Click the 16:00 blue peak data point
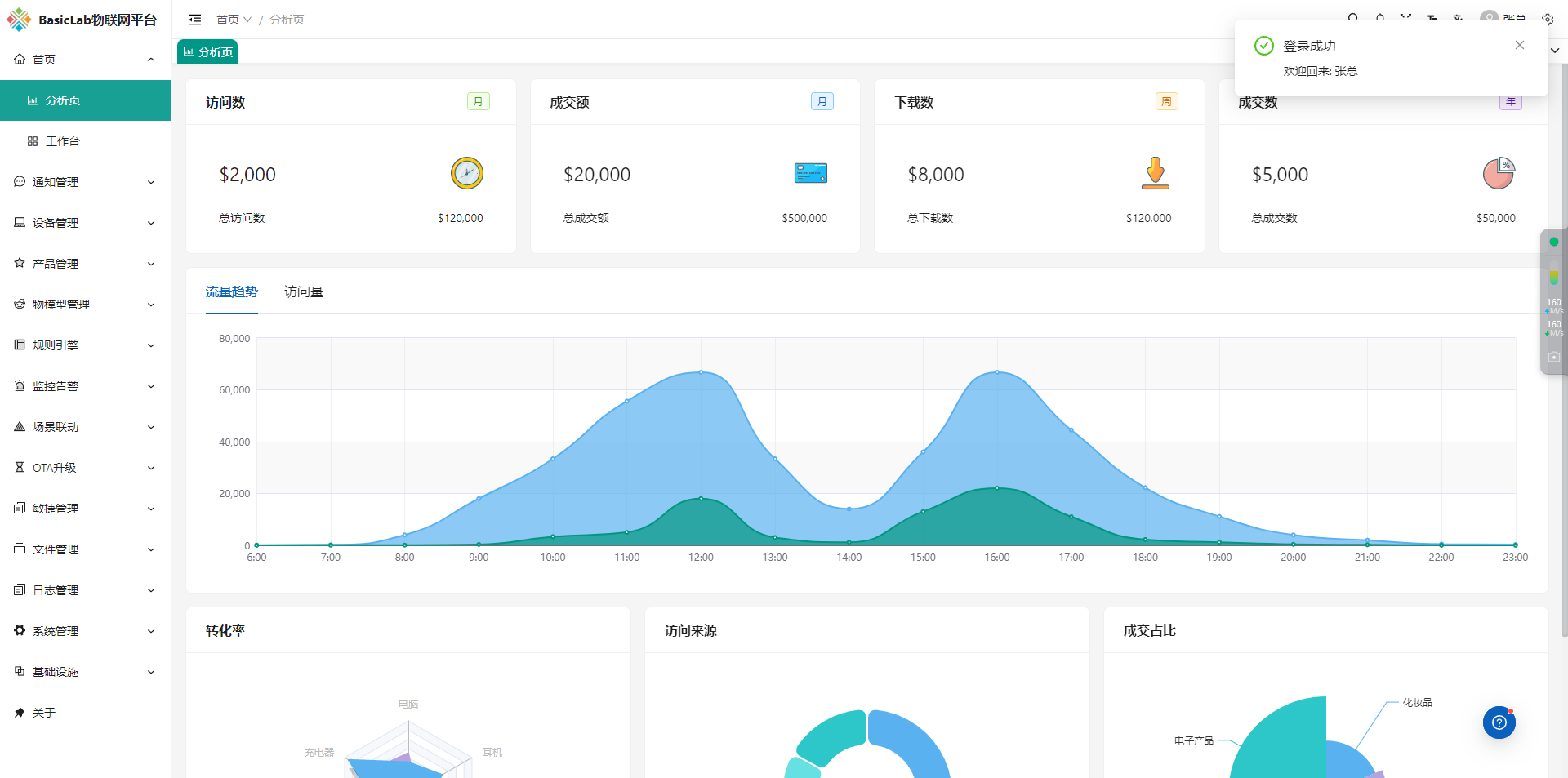 coord(997,372)
